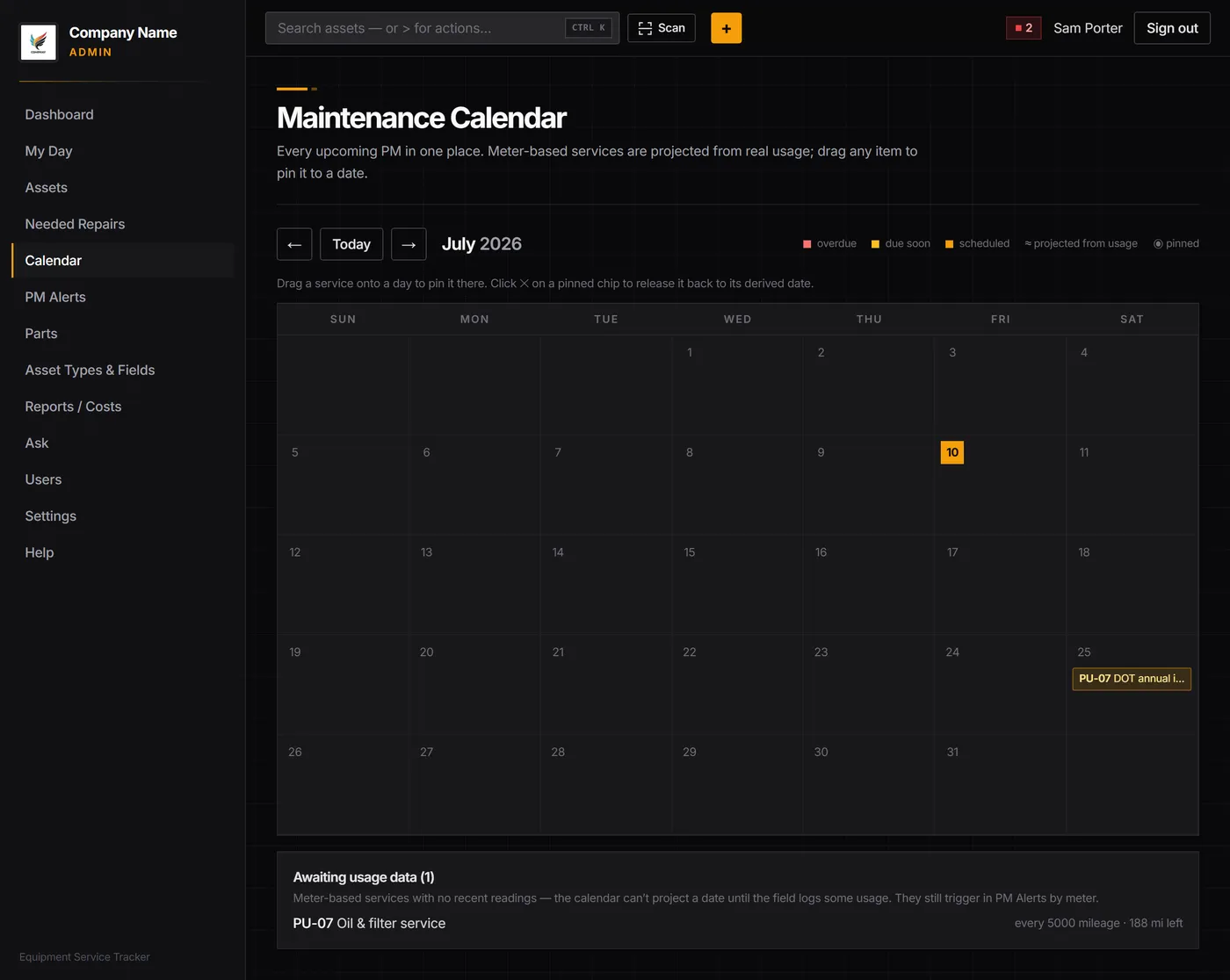Click the CTRL K shortcut hint
The image size is (1230, 980).
pyautogui.click(x=588, y=28)
